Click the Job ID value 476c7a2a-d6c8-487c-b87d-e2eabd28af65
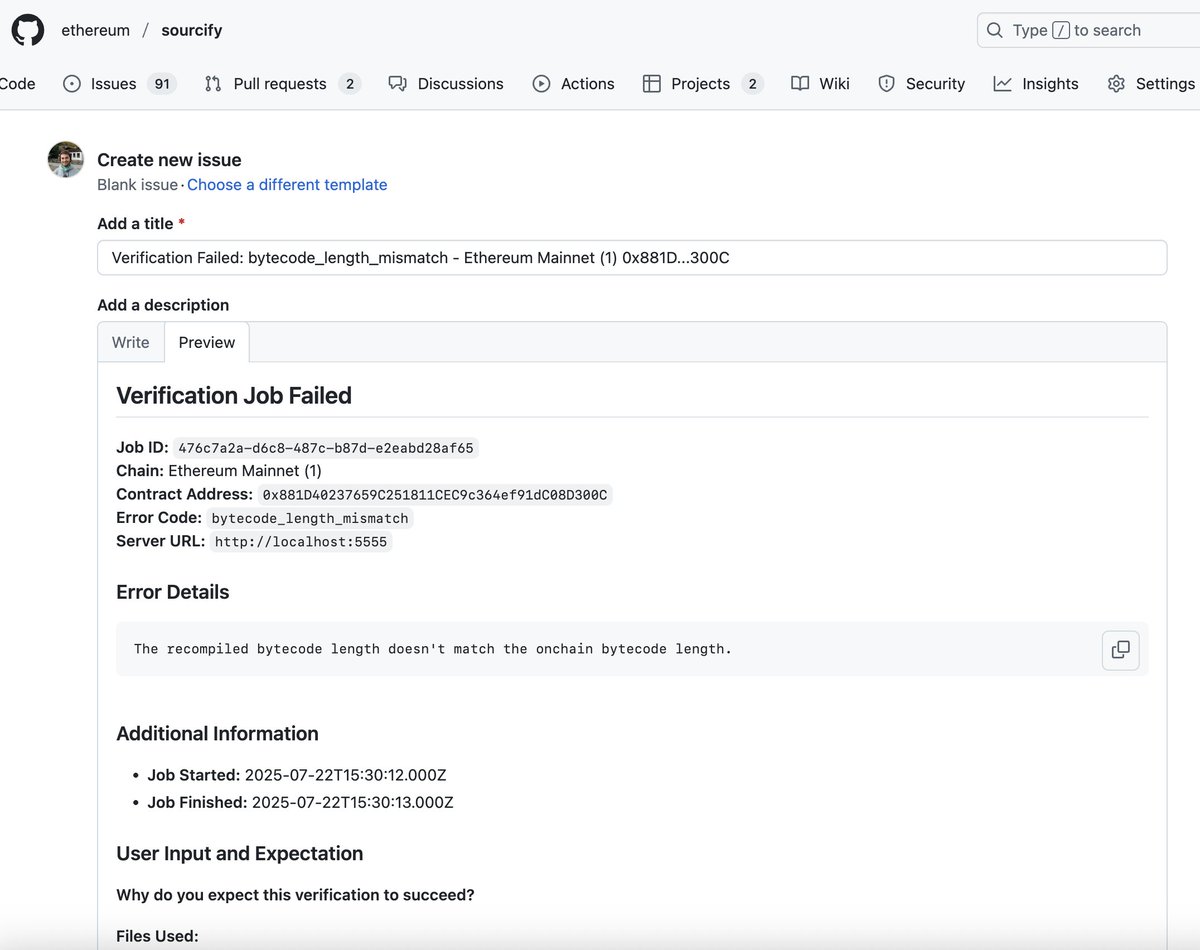This screenshot has width=1200, height=950. pyautogui.click(x=326, y=448)
